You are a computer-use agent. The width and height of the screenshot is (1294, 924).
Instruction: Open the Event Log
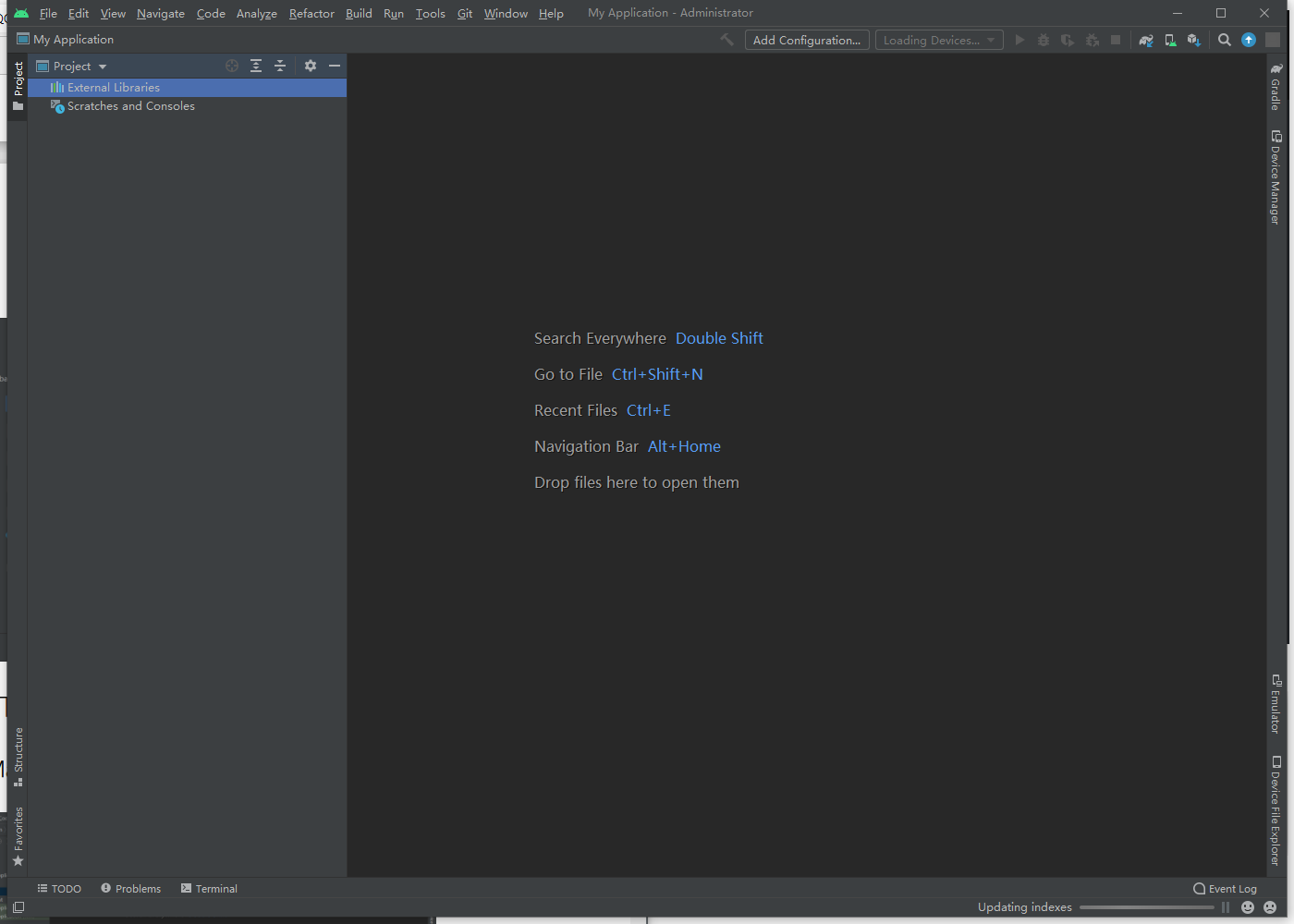[x=1225, y=889]
